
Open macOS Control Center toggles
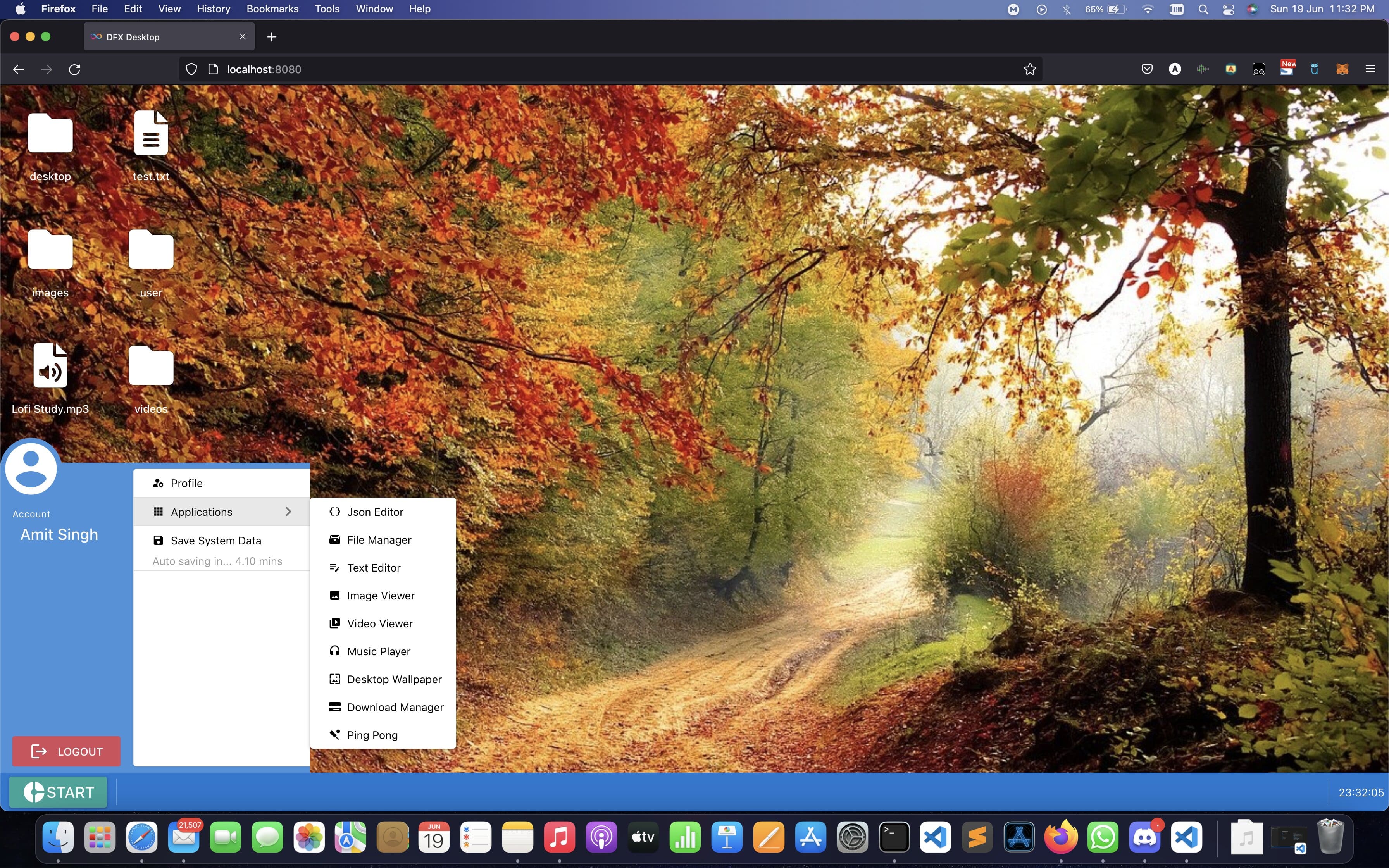pyautogui.click(x=1228, y=9)
